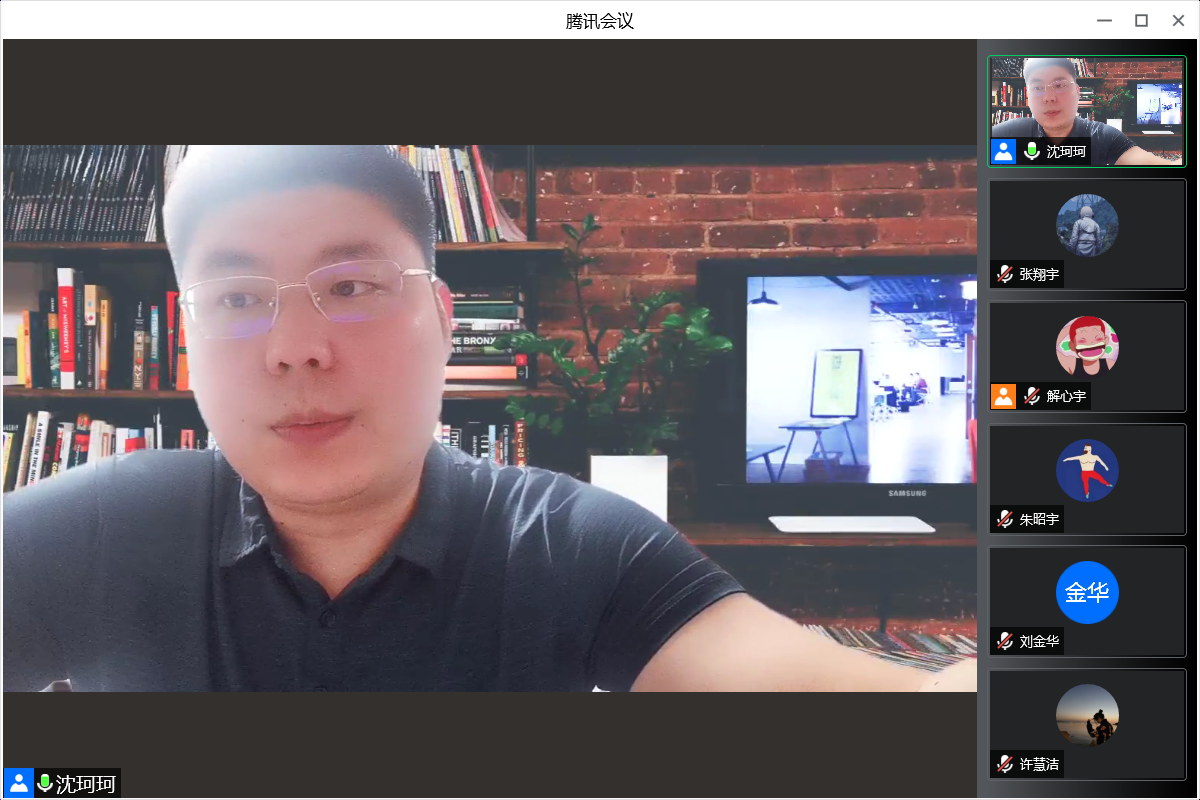Click the blue host icon in 沈珂珂's thumbnail
This screenshot has height=800, width=1200.
click(1004, 152)
